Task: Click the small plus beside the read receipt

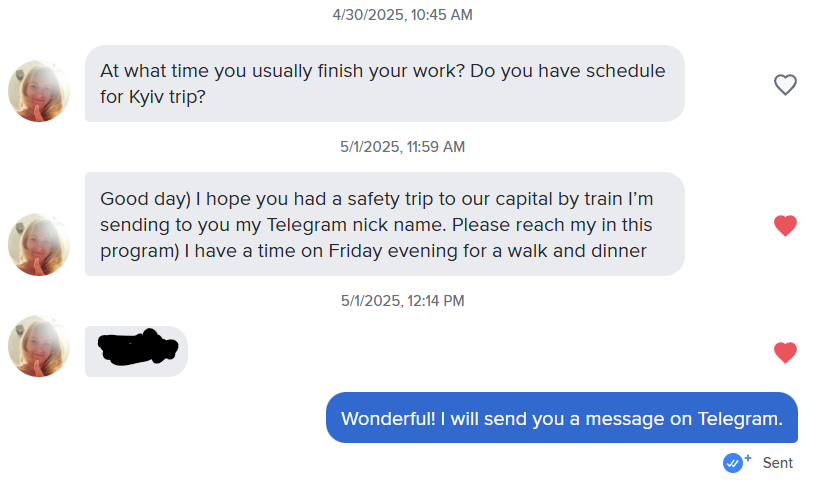Action: click(748, 458)
